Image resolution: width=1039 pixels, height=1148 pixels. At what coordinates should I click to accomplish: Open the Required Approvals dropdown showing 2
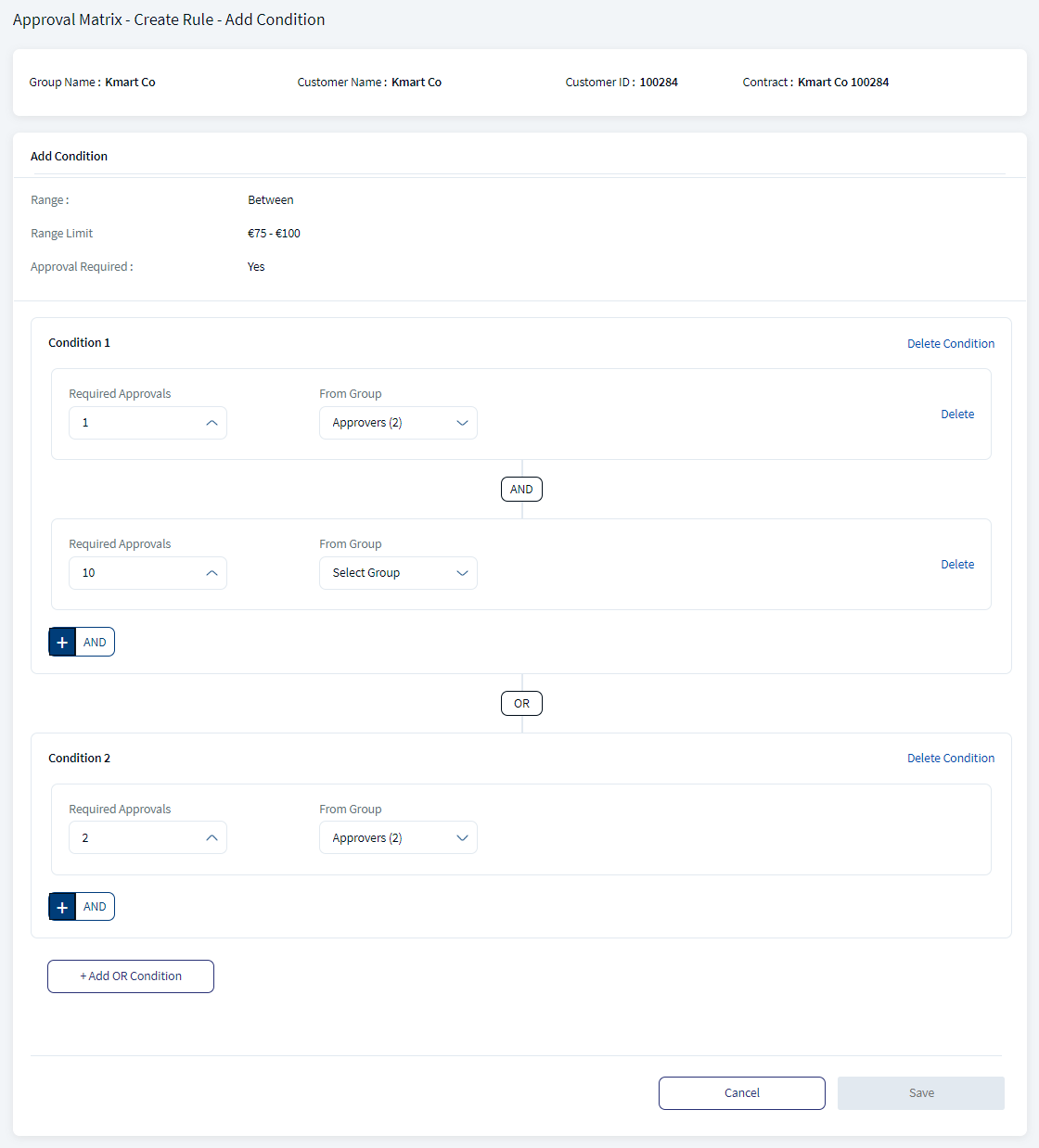(148, 837)
